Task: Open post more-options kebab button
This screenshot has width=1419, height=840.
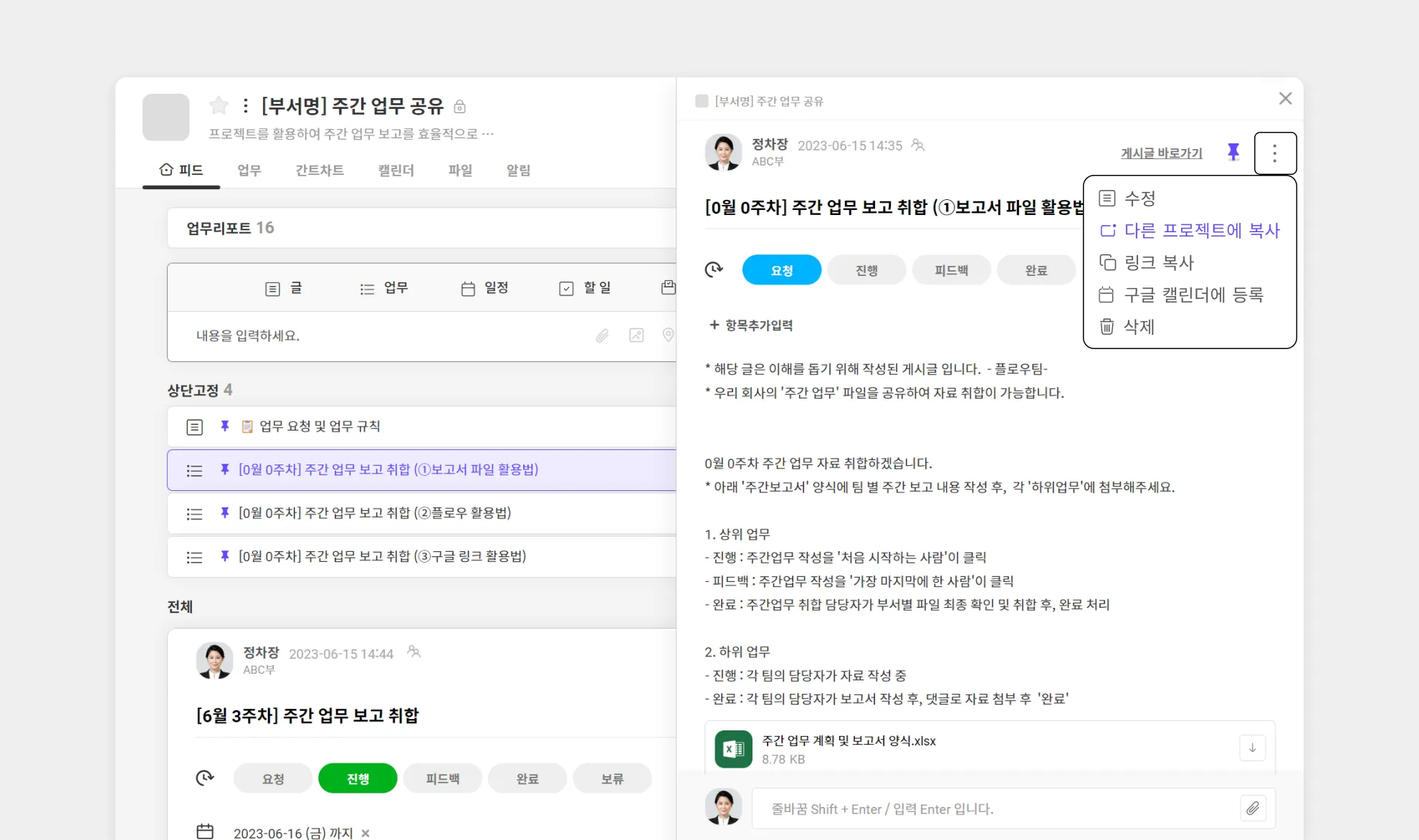Action: tap(1274, 153)
